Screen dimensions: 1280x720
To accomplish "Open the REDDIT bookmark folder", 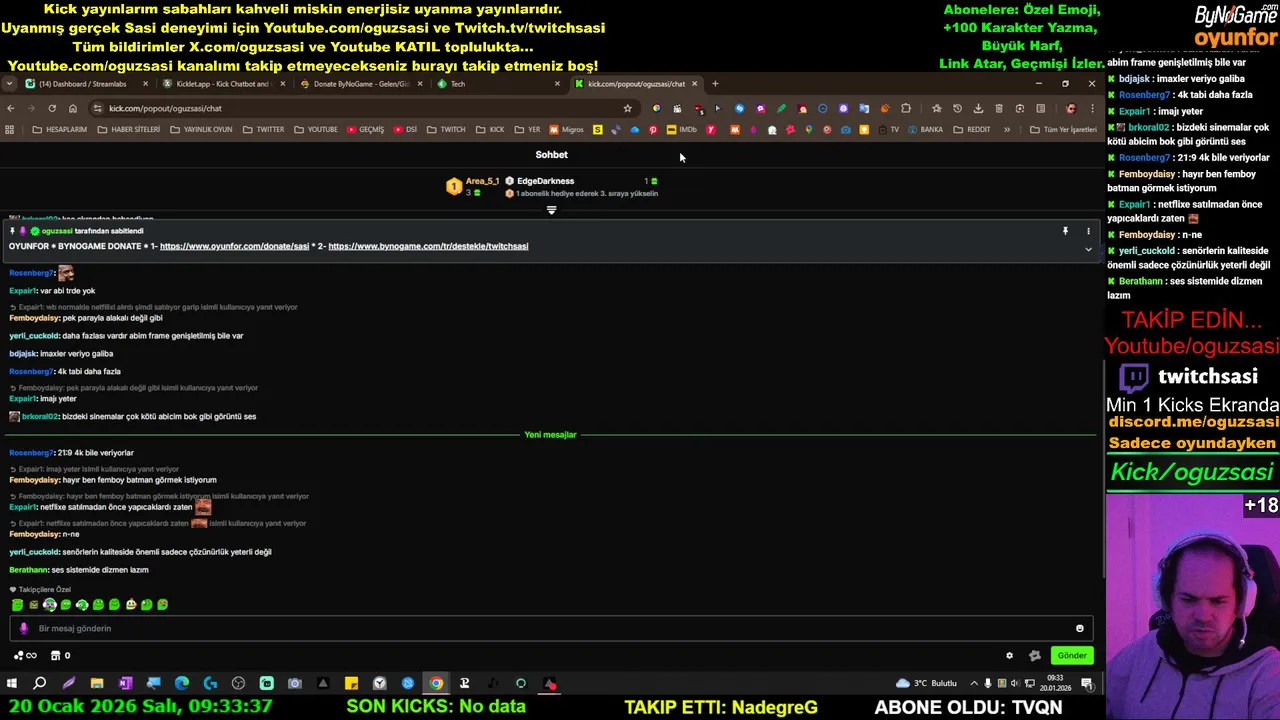I will 972,130.
